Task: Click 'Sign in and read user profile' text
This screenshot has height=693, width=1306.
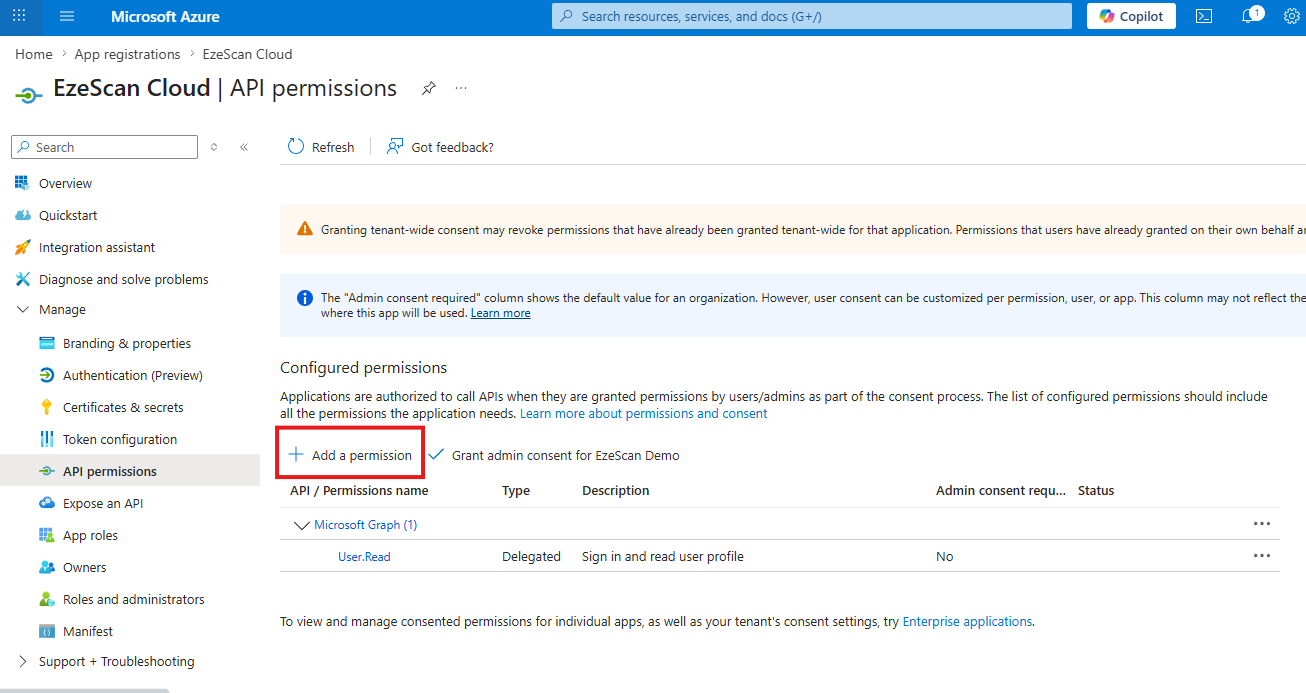Action: tap(663, 557)
